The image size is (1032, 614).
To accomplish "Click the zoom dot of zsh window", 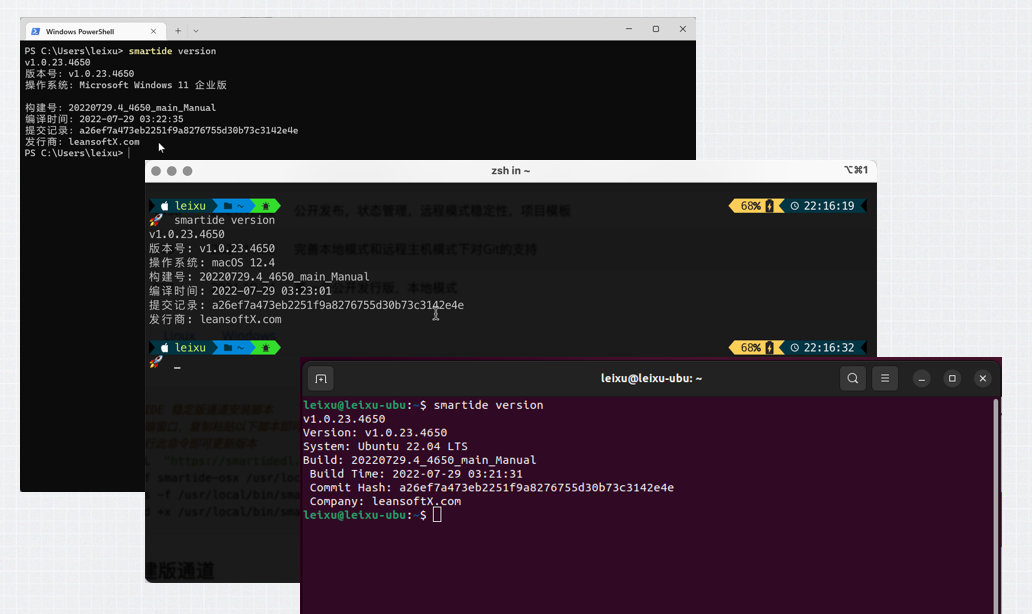I will (188, 171).
